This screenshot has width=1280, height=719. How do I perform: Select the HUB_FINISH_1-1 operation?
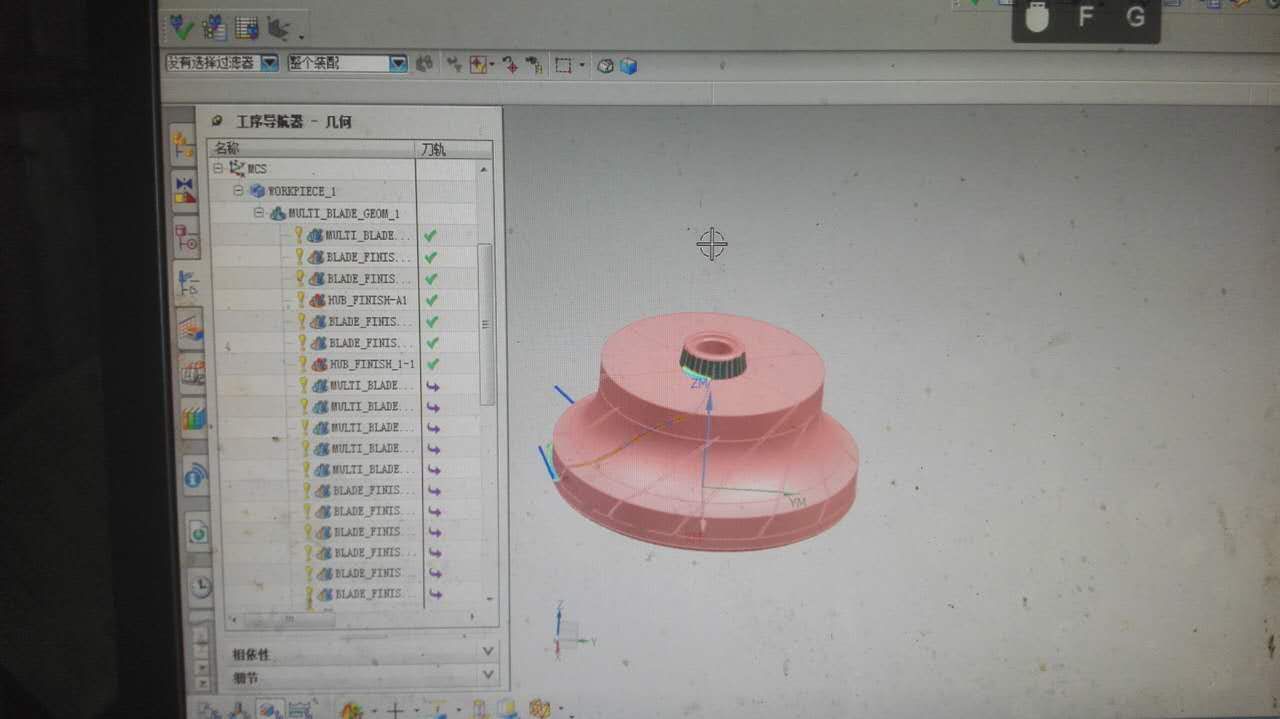(371, 365)
